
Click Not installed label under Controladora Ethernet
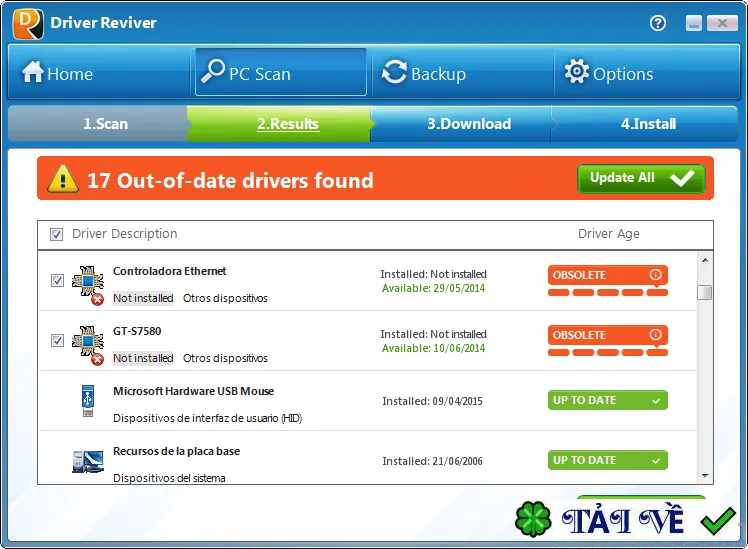click(143, 298)
